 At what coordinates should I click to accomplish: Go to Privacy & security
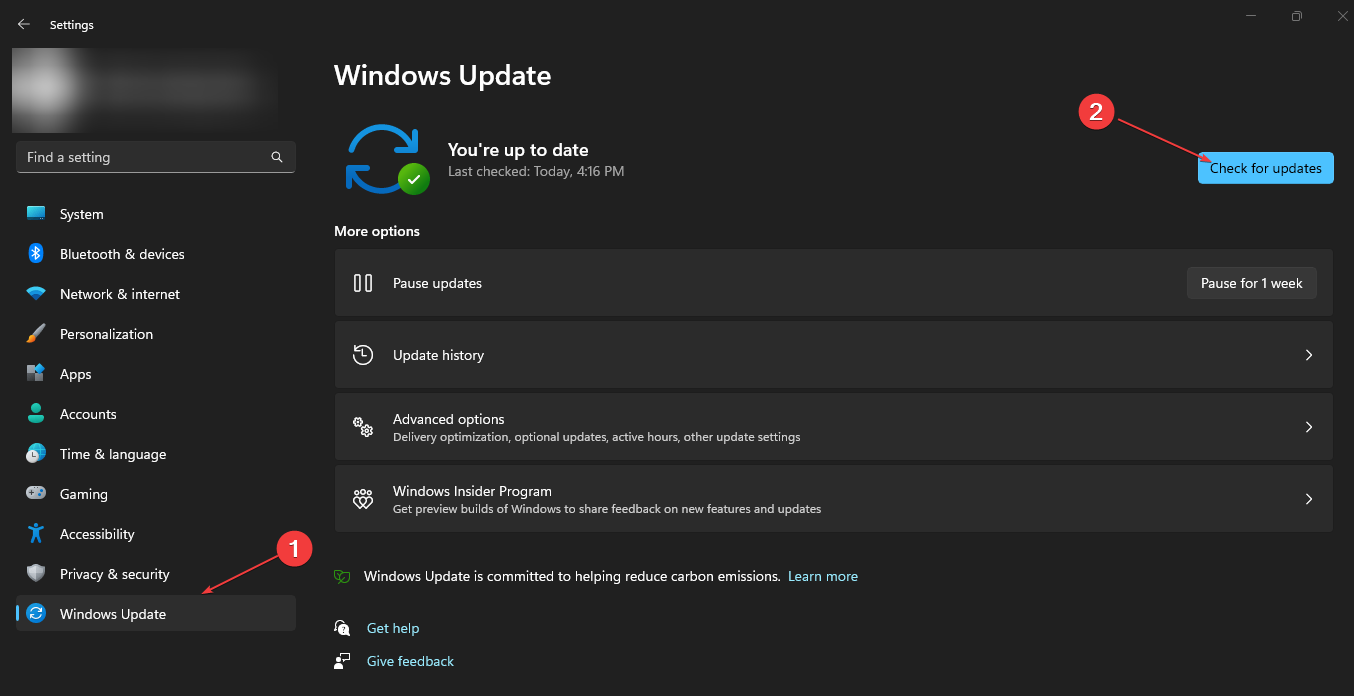pyautogui.click(x=156, y=574)
